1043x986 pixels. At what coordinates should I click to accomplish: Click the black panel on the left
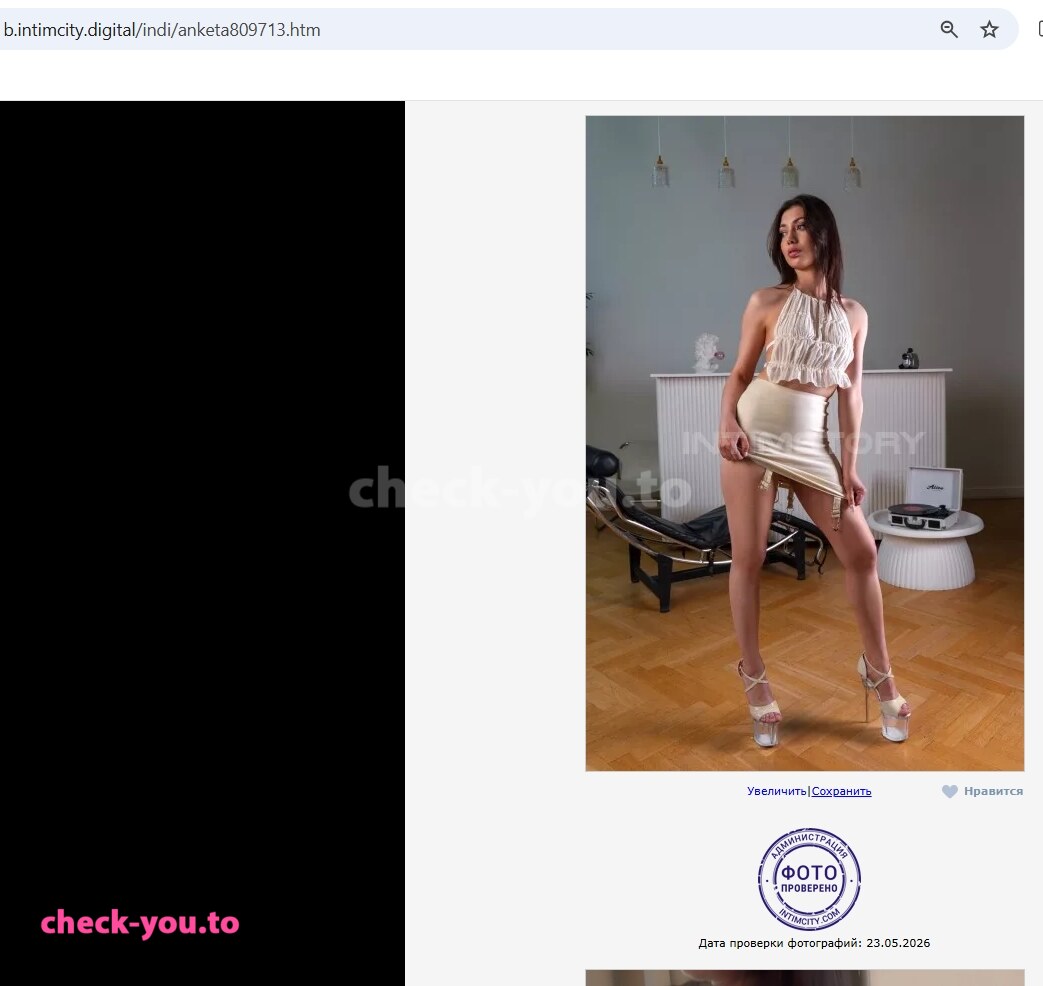coord(202,543)
